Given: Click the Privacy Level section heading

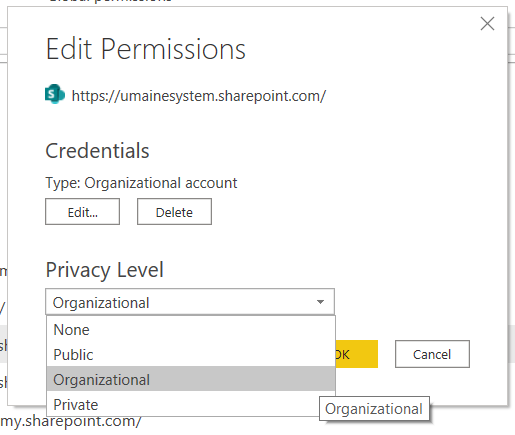Looking at the screenshot, I should coord(105,270).
